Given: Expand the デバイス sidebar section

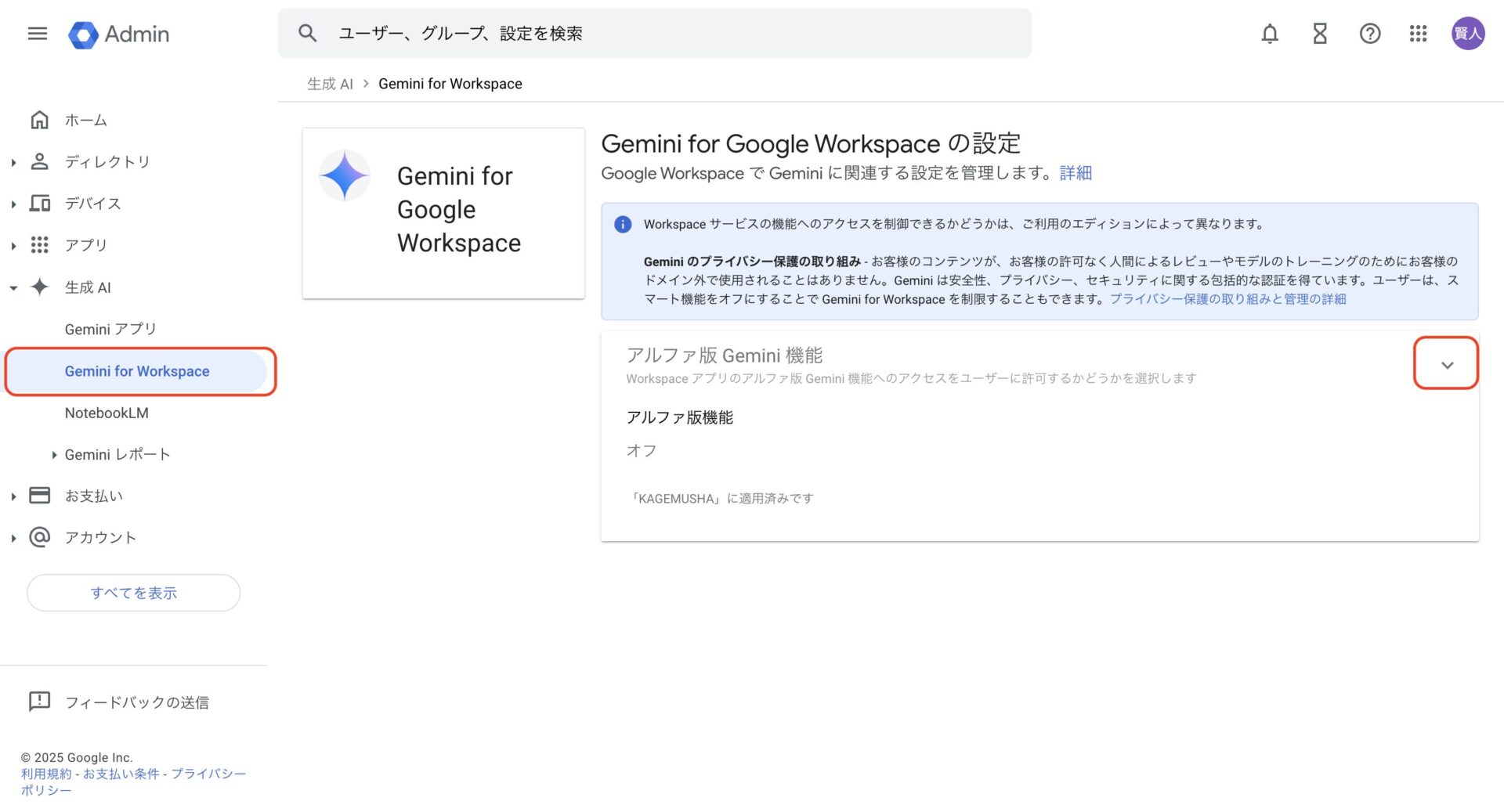Looking at the screenshot, I should [13, 204].
